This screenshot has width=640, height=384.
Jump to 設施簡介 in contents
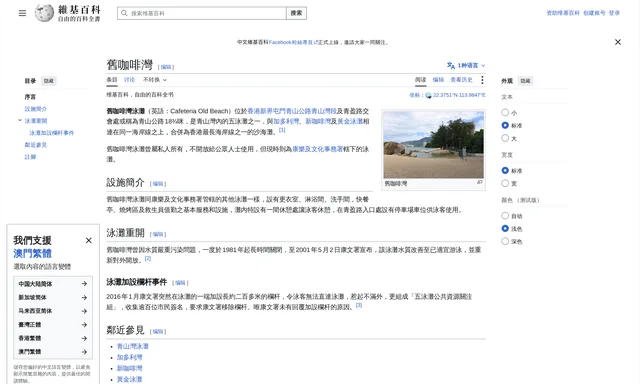click(36, 109)
